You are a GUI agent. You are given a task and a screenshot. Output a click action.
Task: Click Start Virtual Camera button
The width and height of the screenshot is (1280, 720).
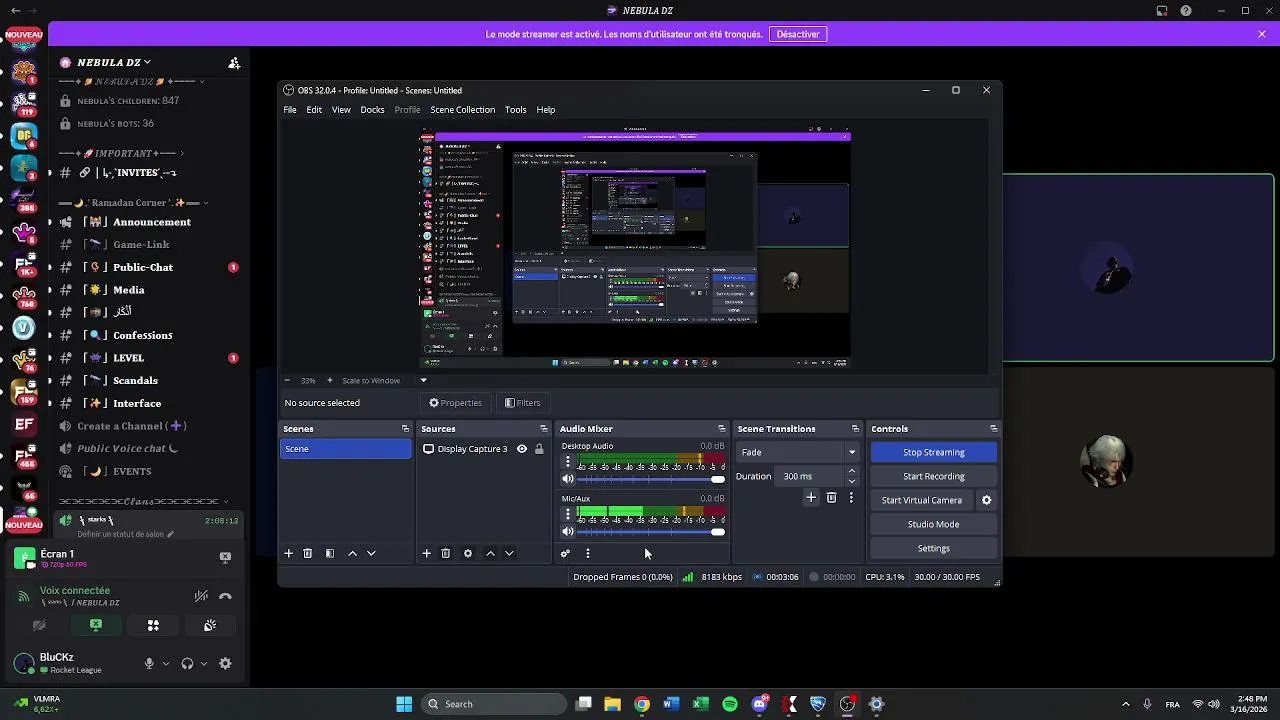click(922, 500)
